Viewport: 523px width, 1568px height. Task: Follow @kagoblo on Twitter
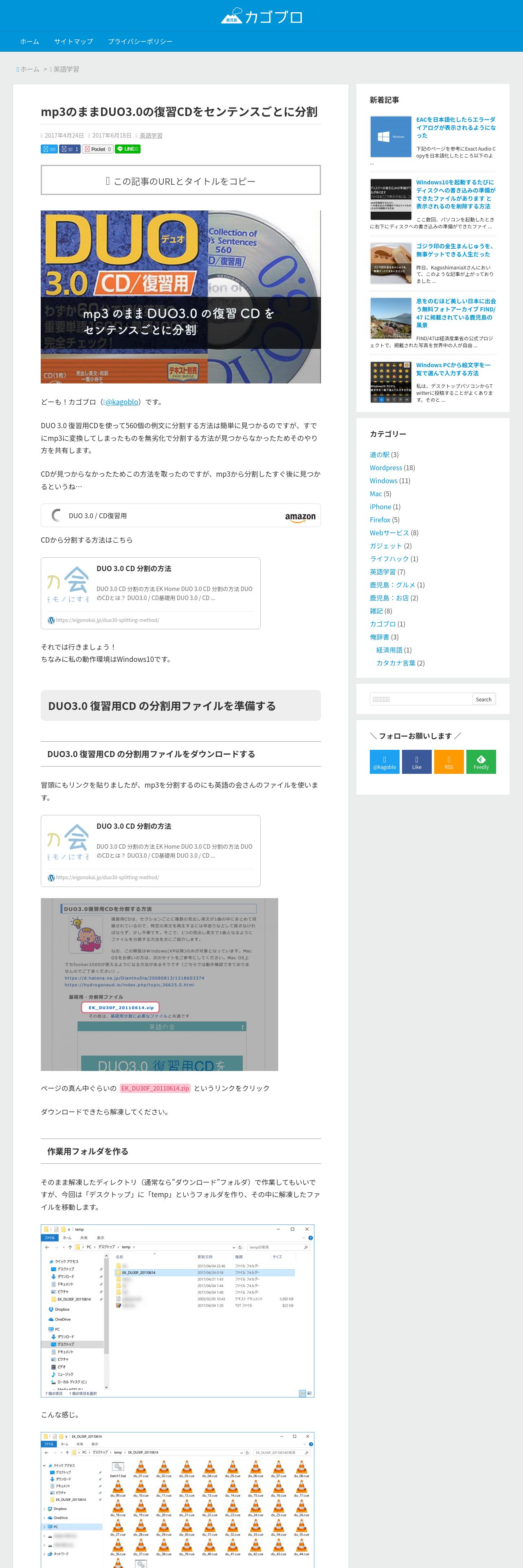point(384,762)
